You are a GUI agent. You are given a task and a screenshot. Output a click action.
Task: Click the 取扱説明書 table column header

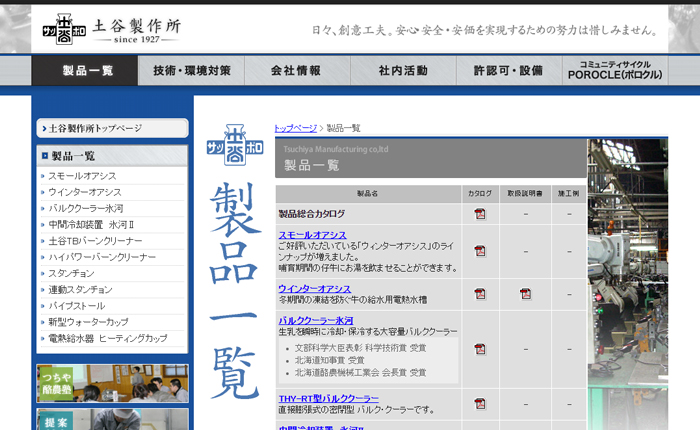click(x=525, y=194)
